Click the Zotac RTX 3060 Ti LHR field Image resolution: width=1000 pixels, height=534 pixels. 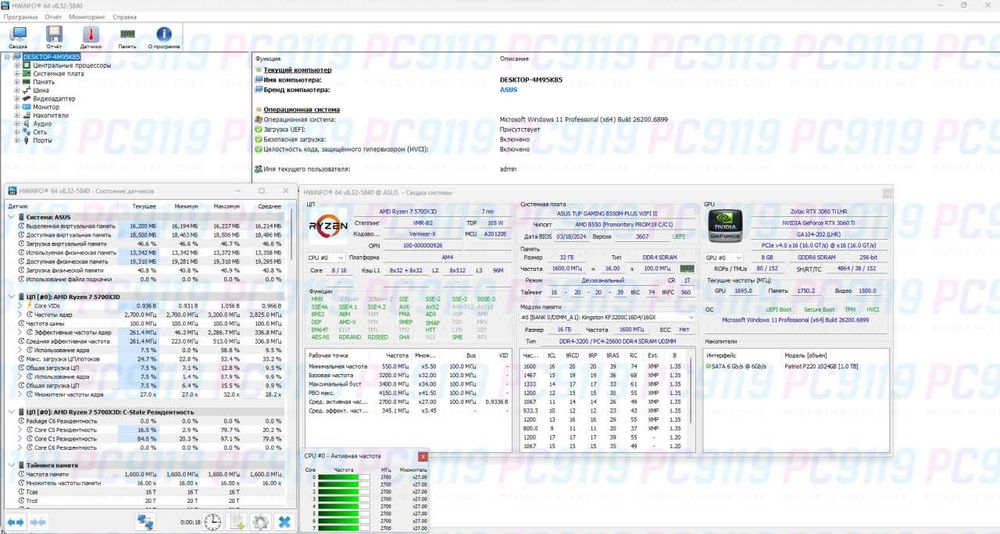[x=818, y=211]
